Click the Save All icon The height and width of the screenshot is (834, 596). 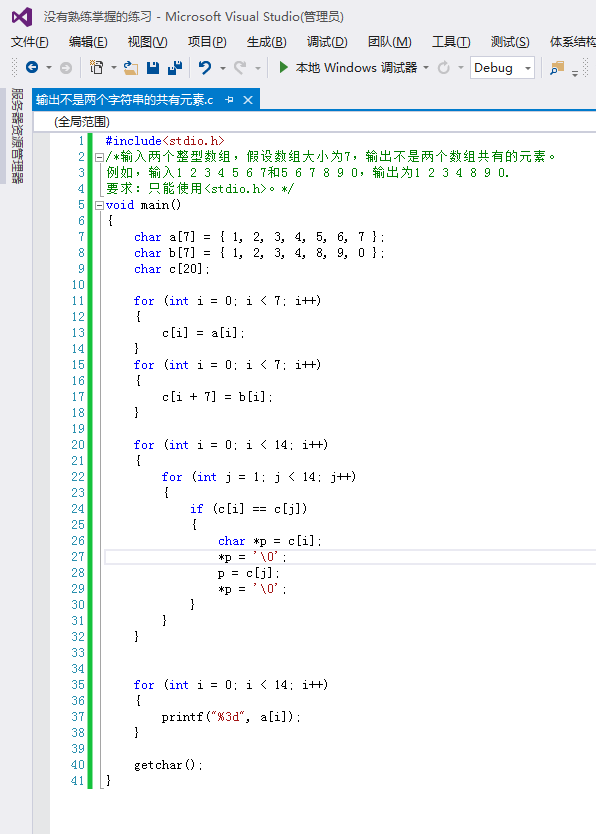coord(174,68)
